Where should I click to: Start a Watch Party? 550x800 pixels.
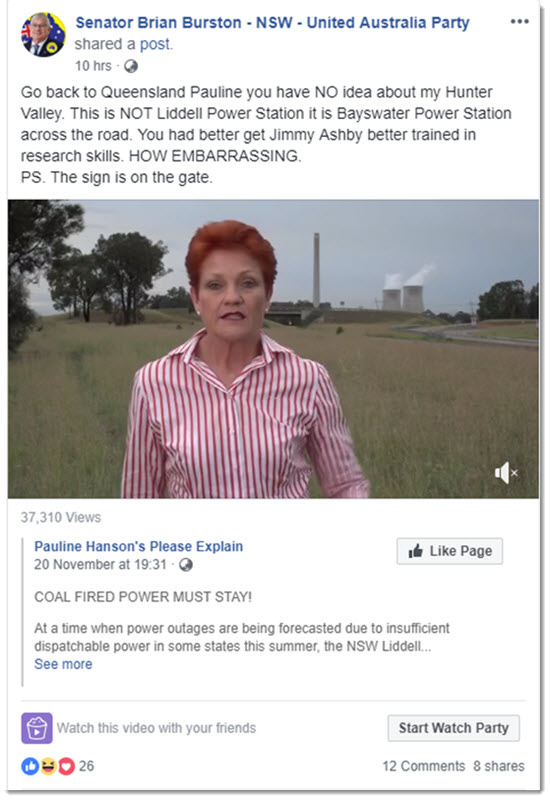pos(454,728)
